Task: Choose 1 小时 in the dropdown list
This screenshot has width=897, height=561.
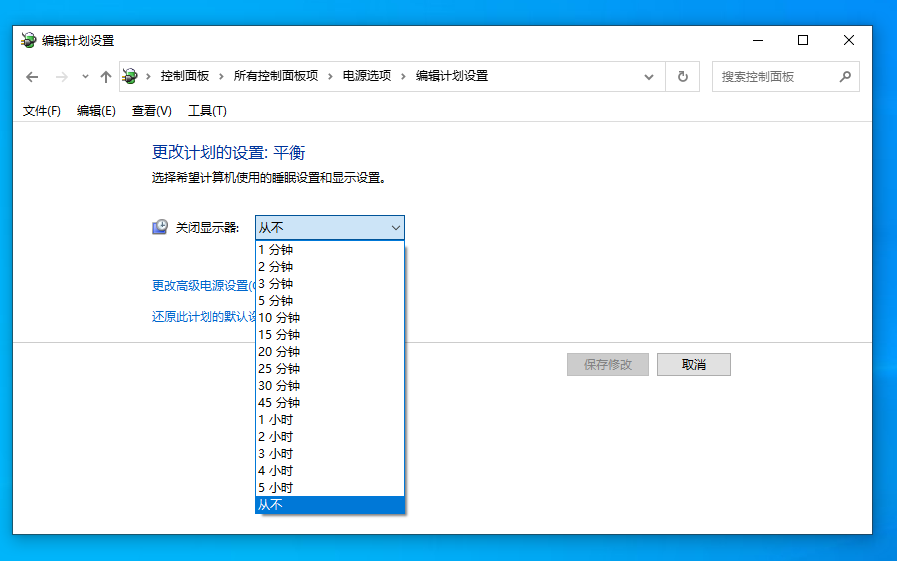Action: pos(275,420)
